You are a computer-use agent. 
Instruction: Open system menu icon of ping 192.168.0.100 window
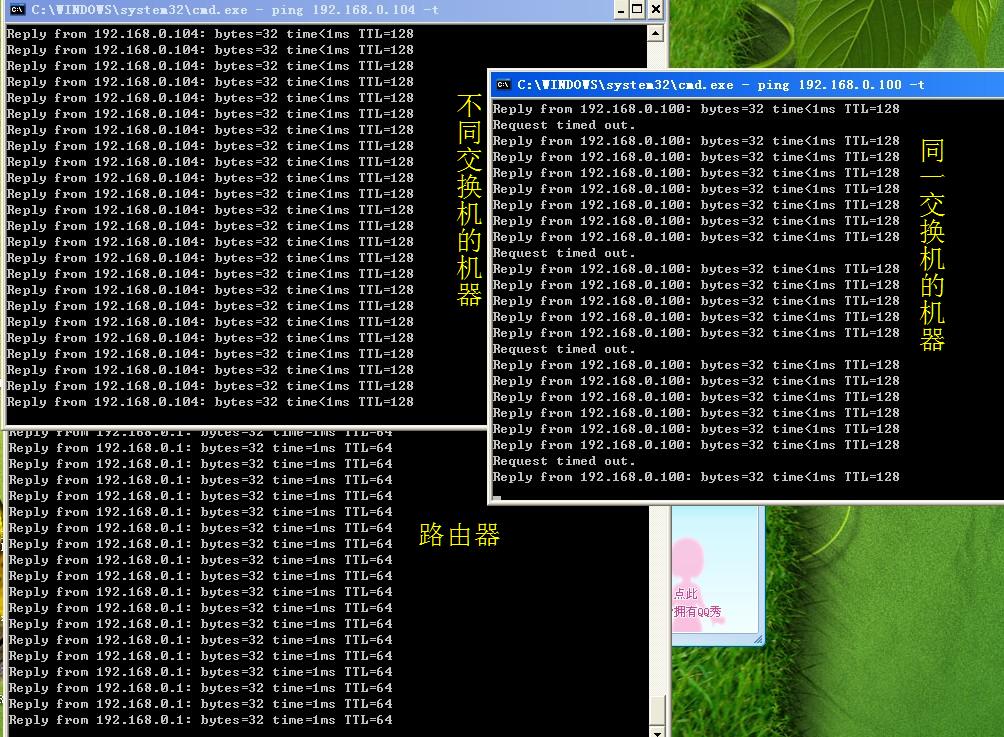pyautogui.click(x=503, y=85)
